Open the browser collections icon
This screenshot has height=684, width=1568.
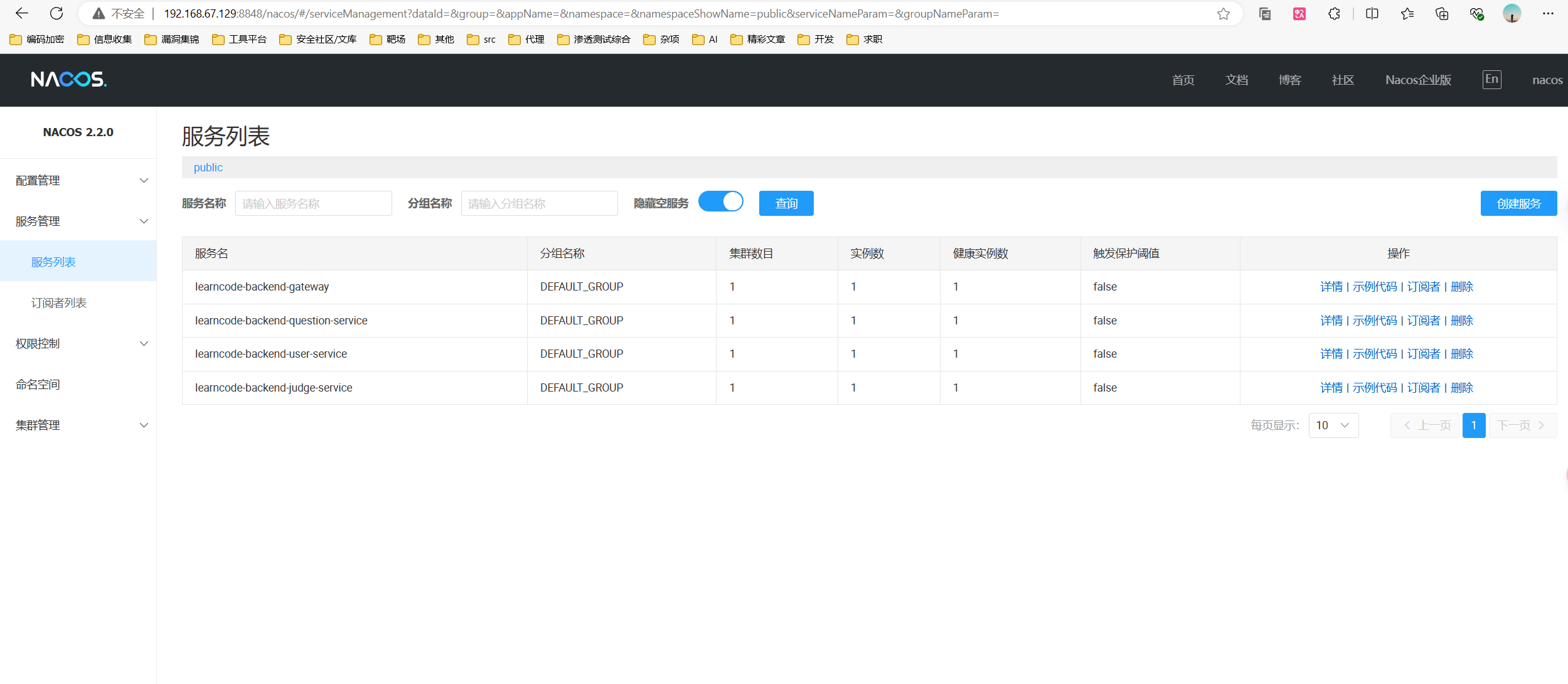click(1265, 13)
